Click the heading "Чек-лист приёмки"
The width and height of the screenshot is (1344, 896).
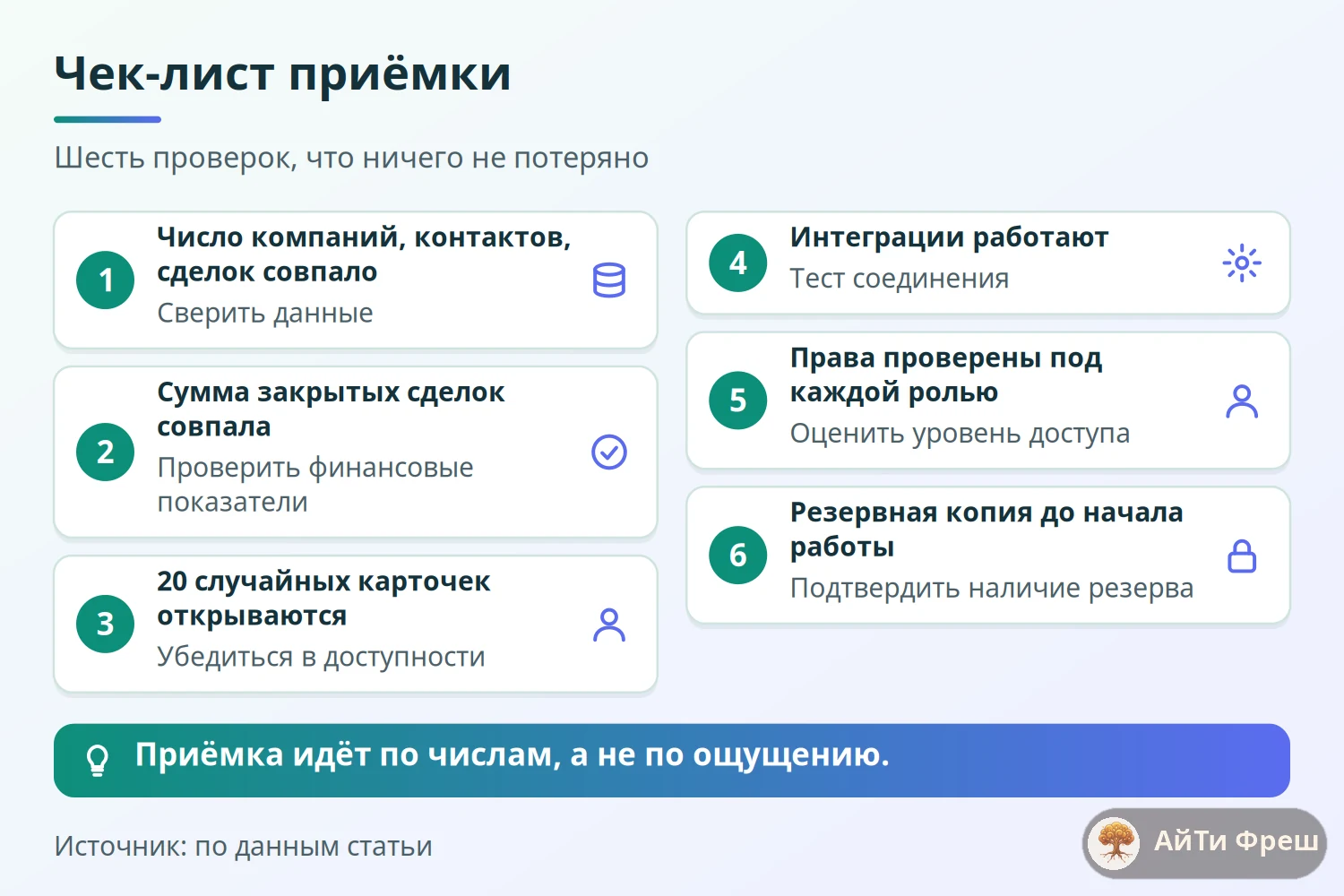283,73
